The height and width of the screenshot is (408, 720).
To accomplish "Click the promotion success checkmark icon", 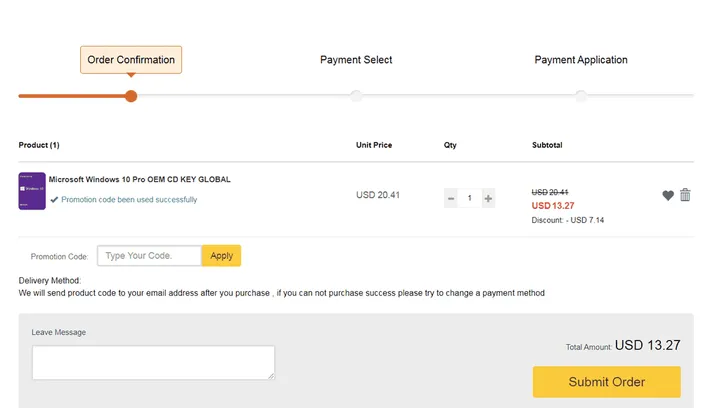I will click(x=54, y=200).
